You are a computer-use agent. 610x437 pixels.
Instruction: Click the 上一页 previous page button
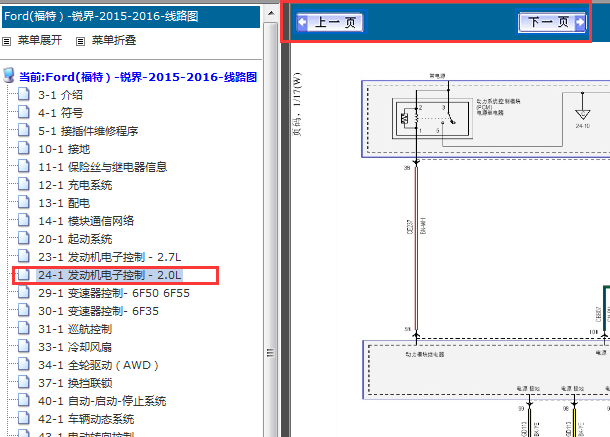pos(330,22)
